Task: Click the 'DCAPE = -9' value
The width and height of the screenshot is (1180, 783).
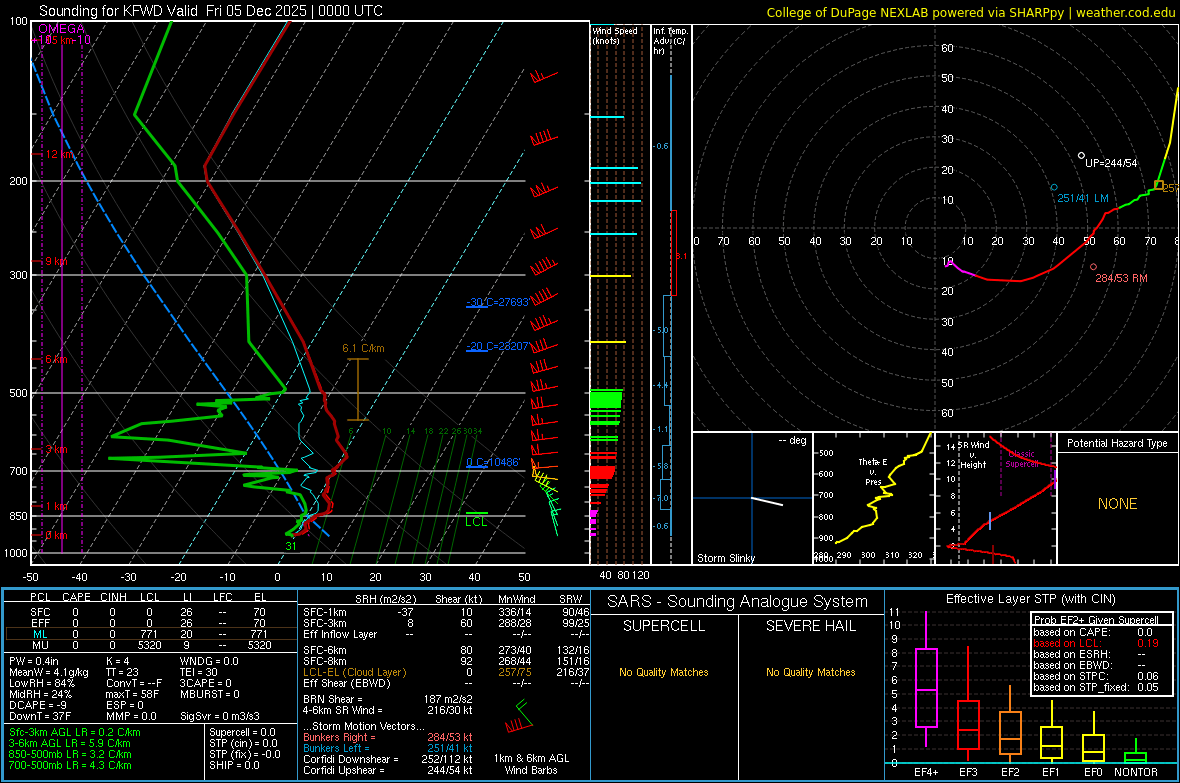Action: tap(38, 705)
